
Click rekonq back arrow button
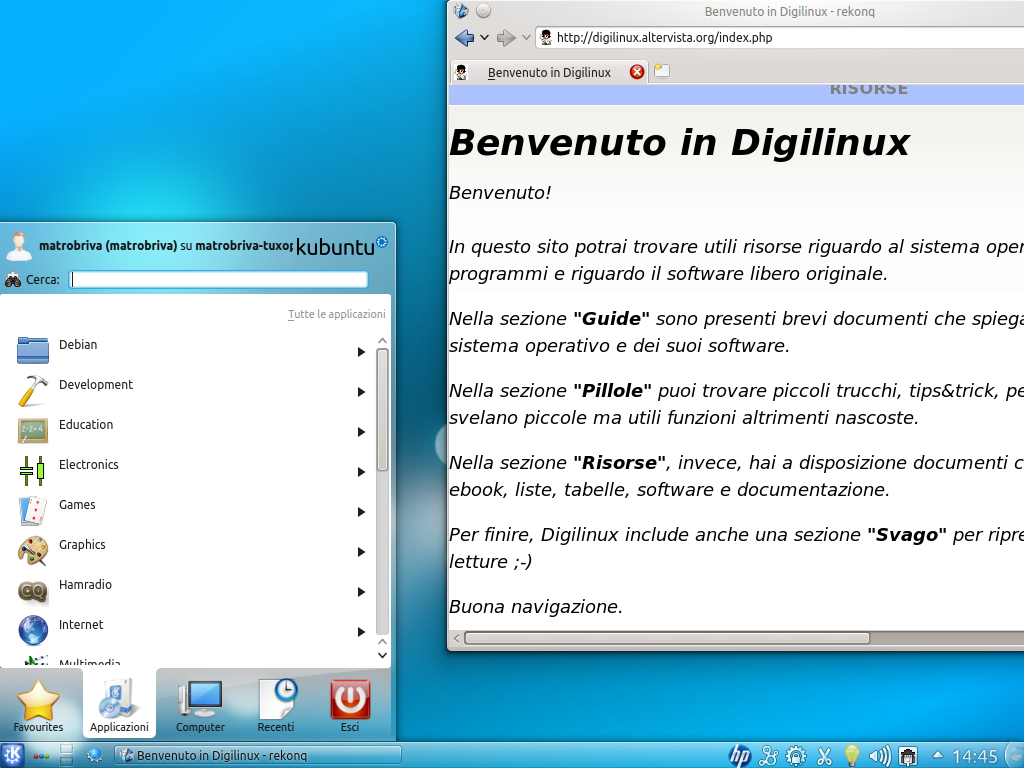[x=464, y=38]
